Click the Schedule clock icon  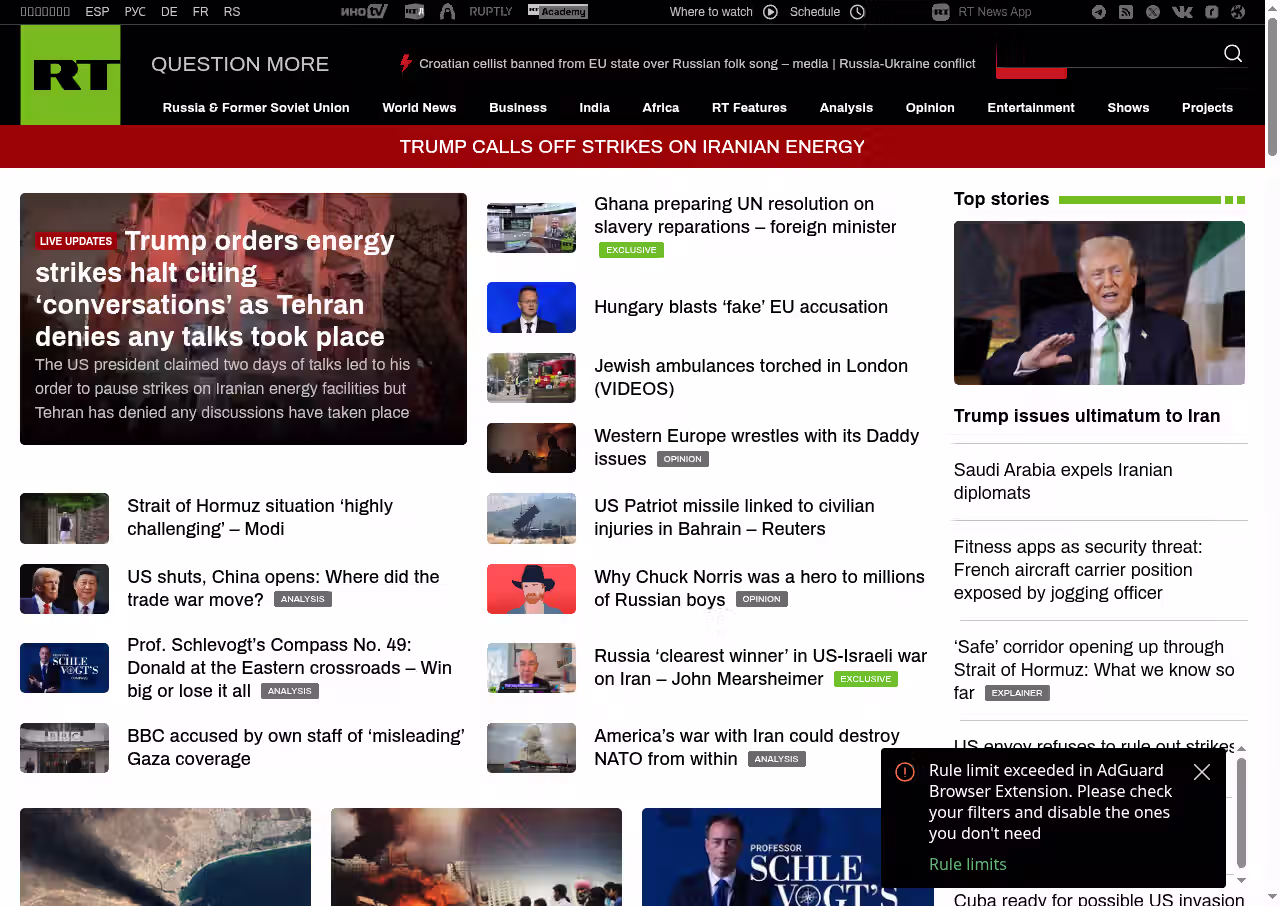857,12
